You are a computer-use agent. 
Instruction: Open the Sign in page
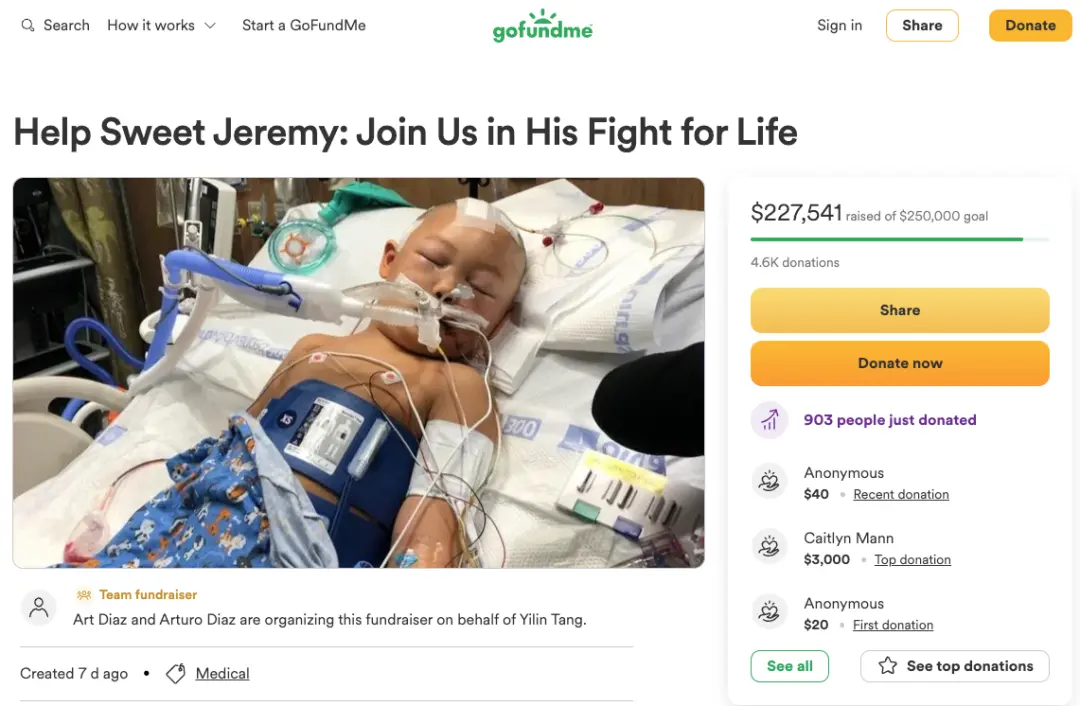839,25
